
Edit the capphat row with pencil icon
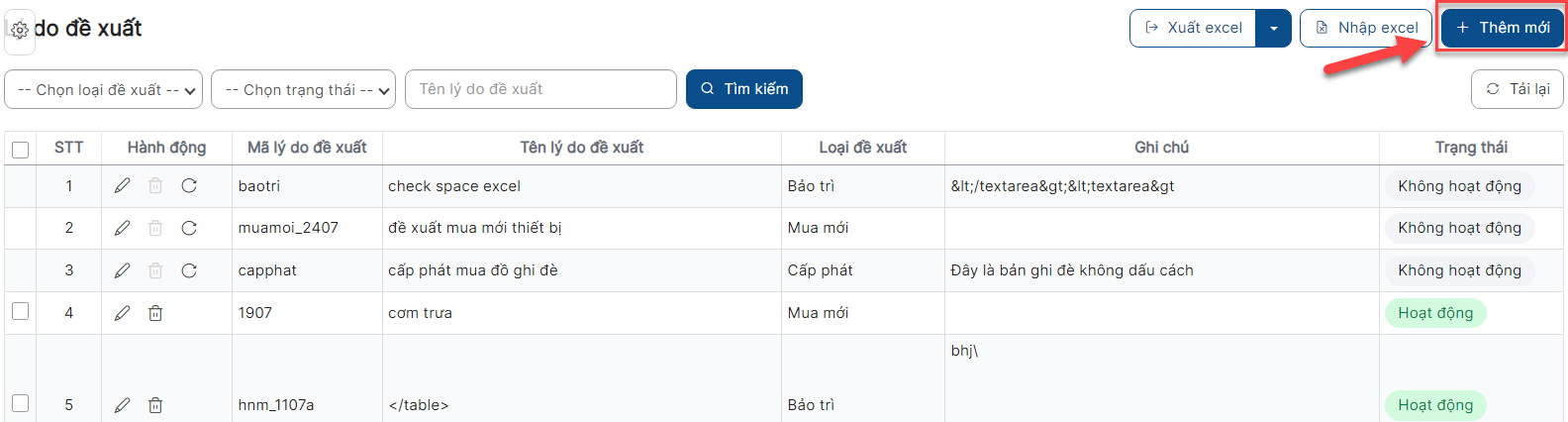point(123,270)
